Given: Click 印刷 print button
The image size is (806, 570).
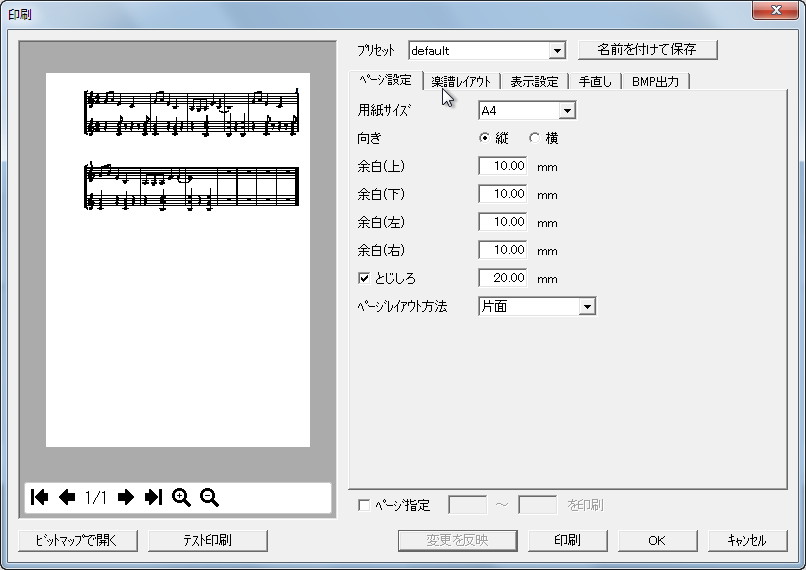Looking at the screenshot, I should click(567, 540).
